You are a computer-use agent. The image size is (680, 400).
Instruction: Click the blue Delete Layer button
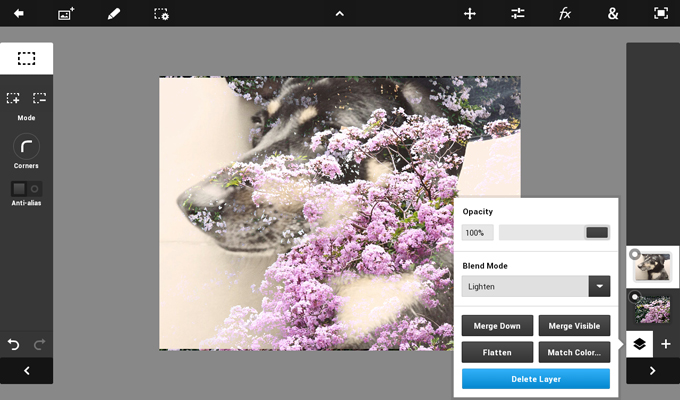[536, 379]
